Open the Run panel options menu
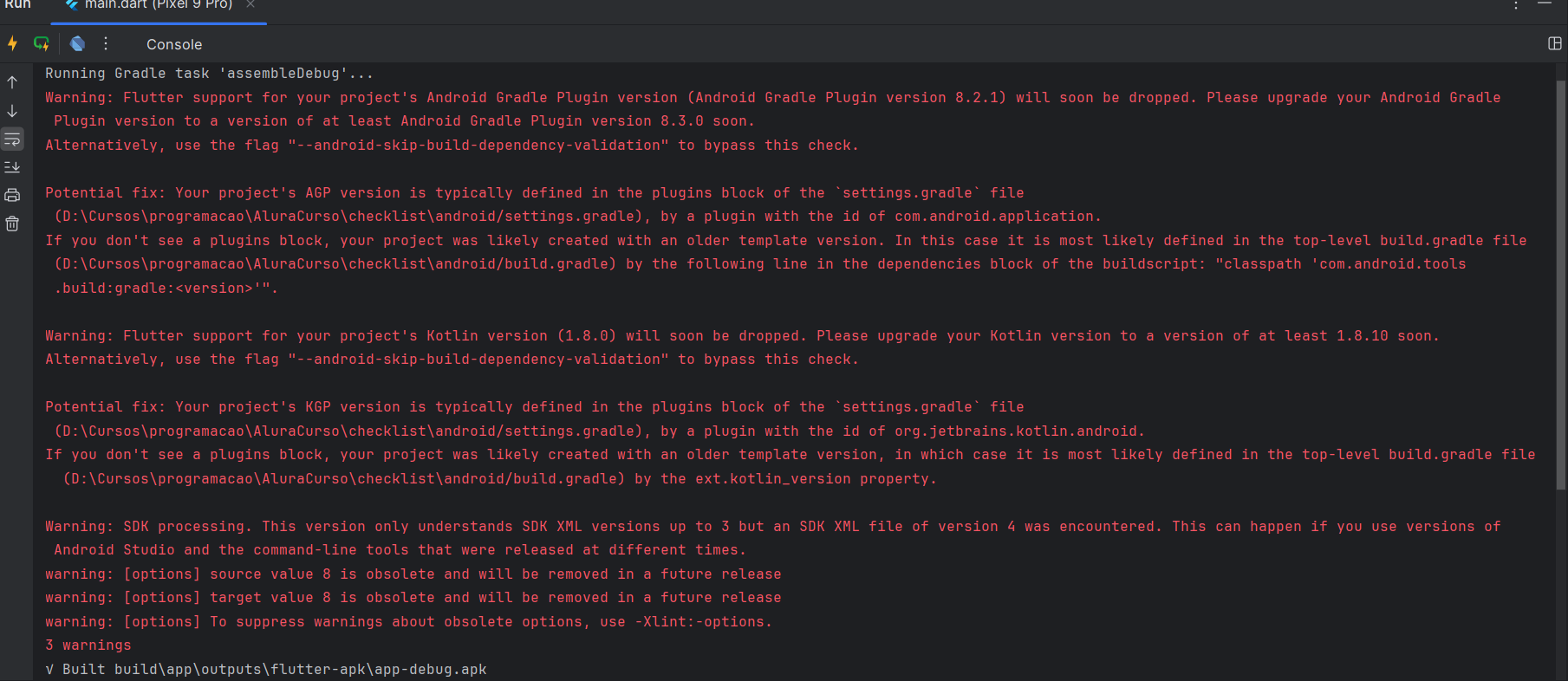The height and width of the screenshot is (681, 1568). pos(1515,5)
